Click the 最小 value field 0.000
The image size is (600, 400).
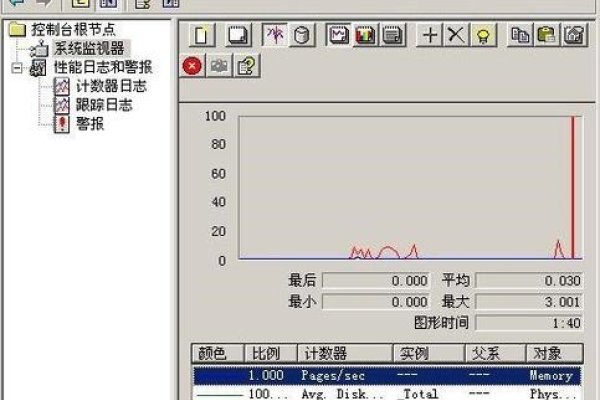point(376,302)
